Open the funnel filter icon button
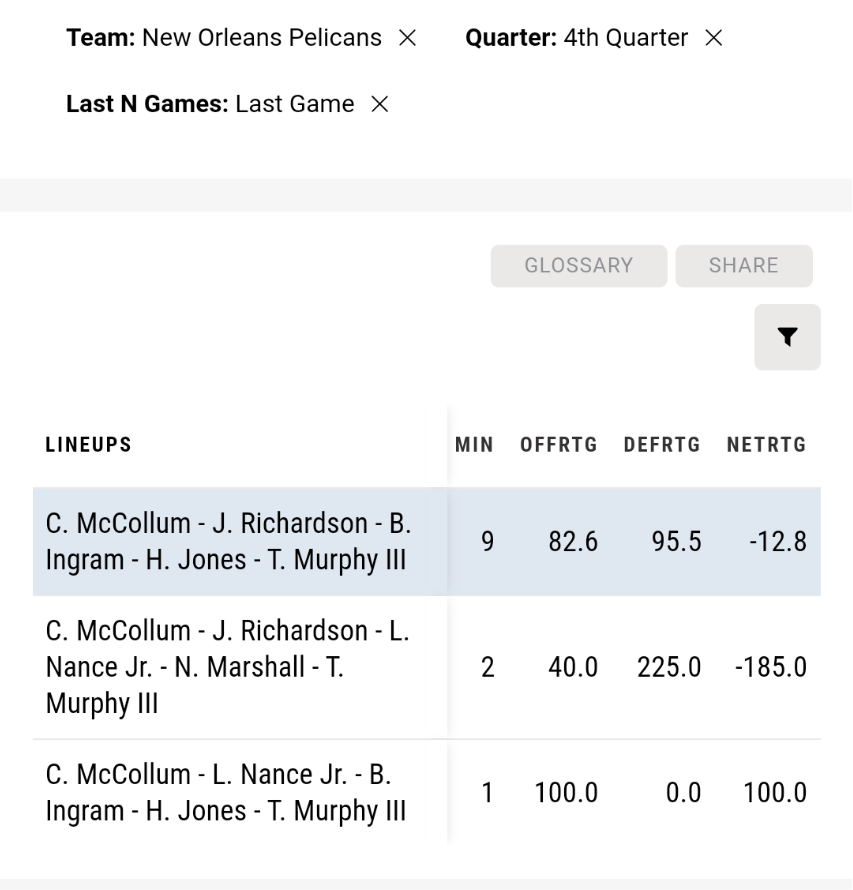853x890 pixels. coord(787,337)
